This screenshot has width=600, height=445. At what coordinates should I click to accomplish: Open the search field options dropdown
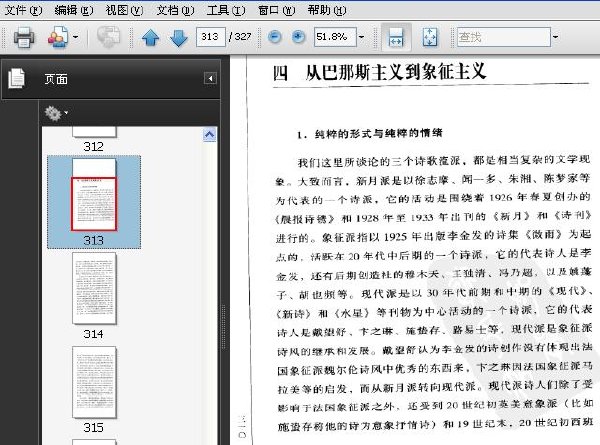555,37
